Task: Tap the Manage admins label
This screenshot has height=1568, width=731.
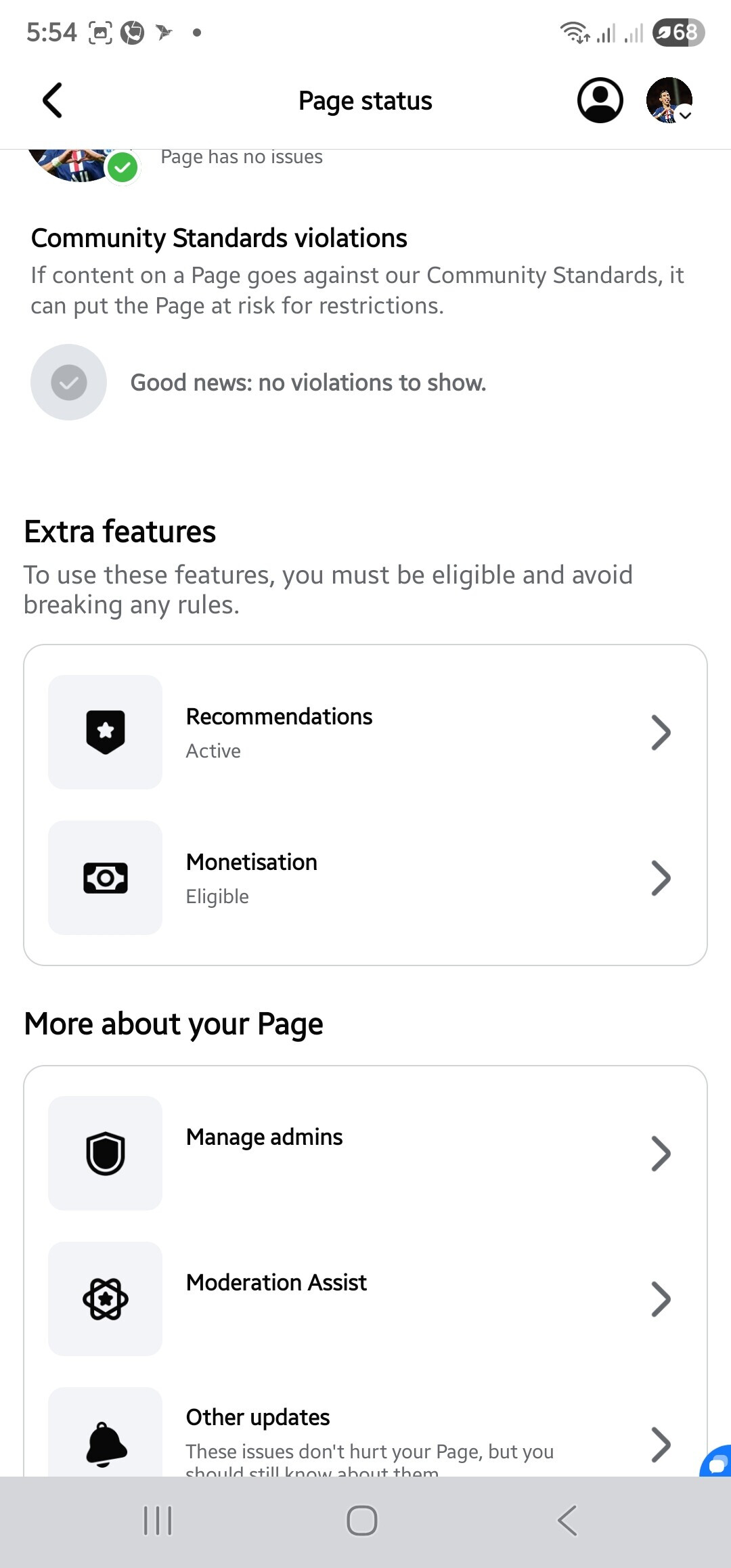Action: 264,1137
